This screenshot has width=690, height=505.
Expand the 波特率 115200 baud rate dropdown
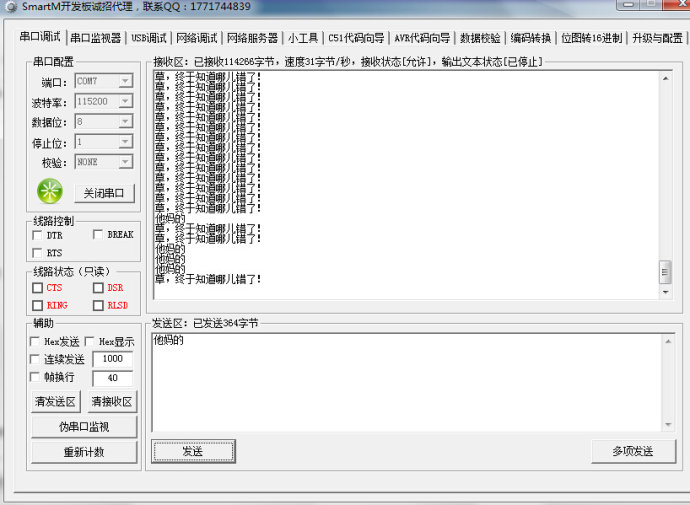tap(104, 101)
